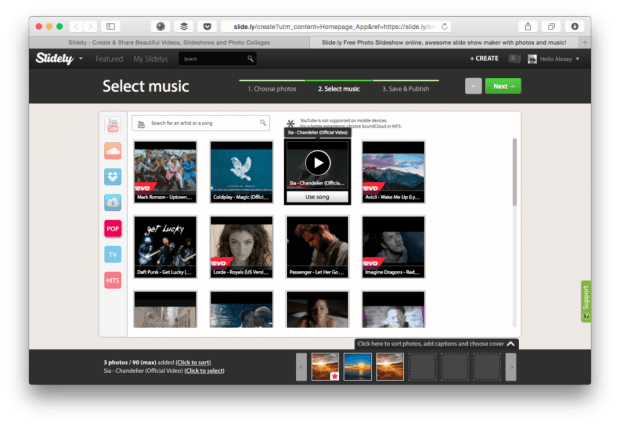Click the search magnifier in song field
The image size is (620, 426).
point(263,123)
